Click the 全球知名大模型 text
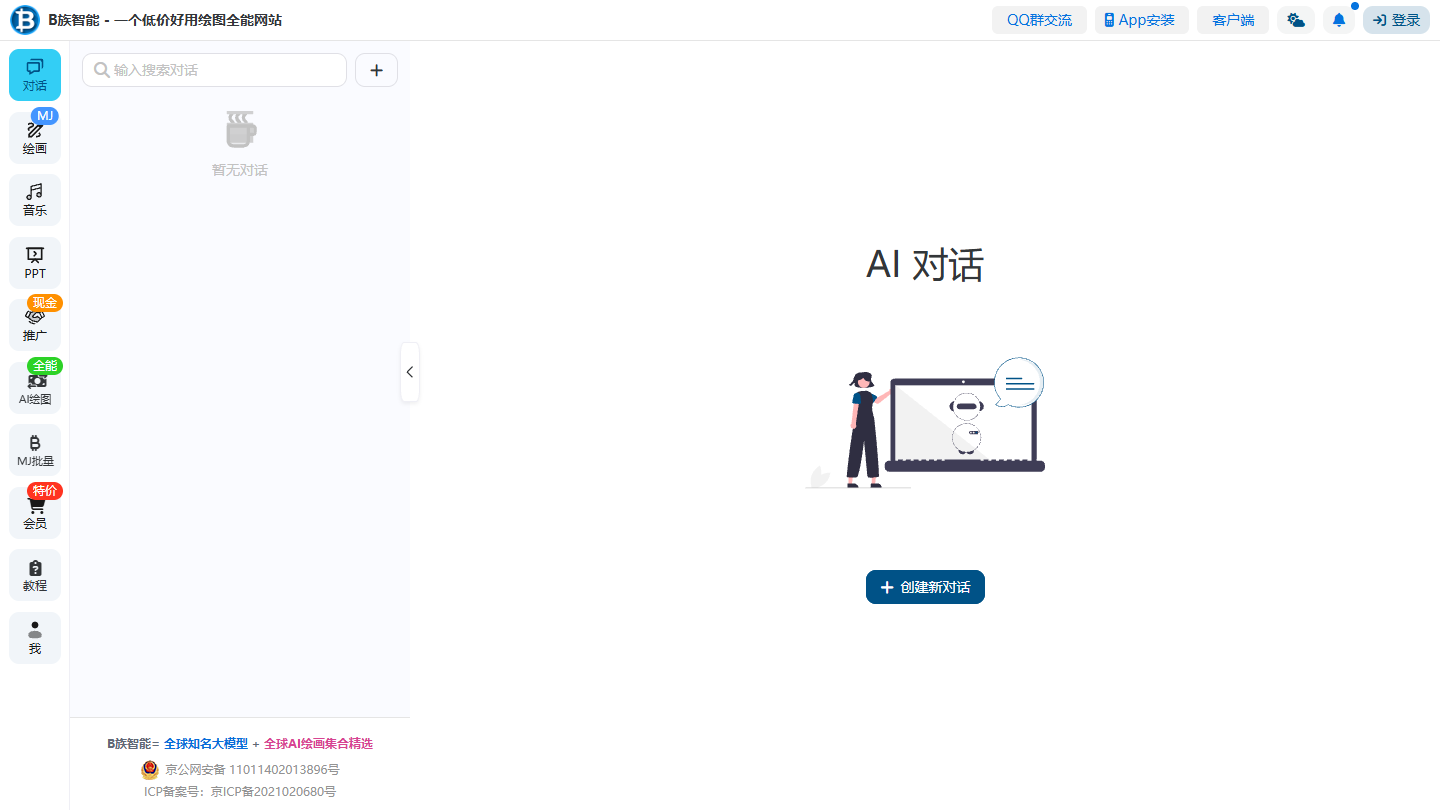The height and width of the screenshot is (810, 1440). pos(206,744)
